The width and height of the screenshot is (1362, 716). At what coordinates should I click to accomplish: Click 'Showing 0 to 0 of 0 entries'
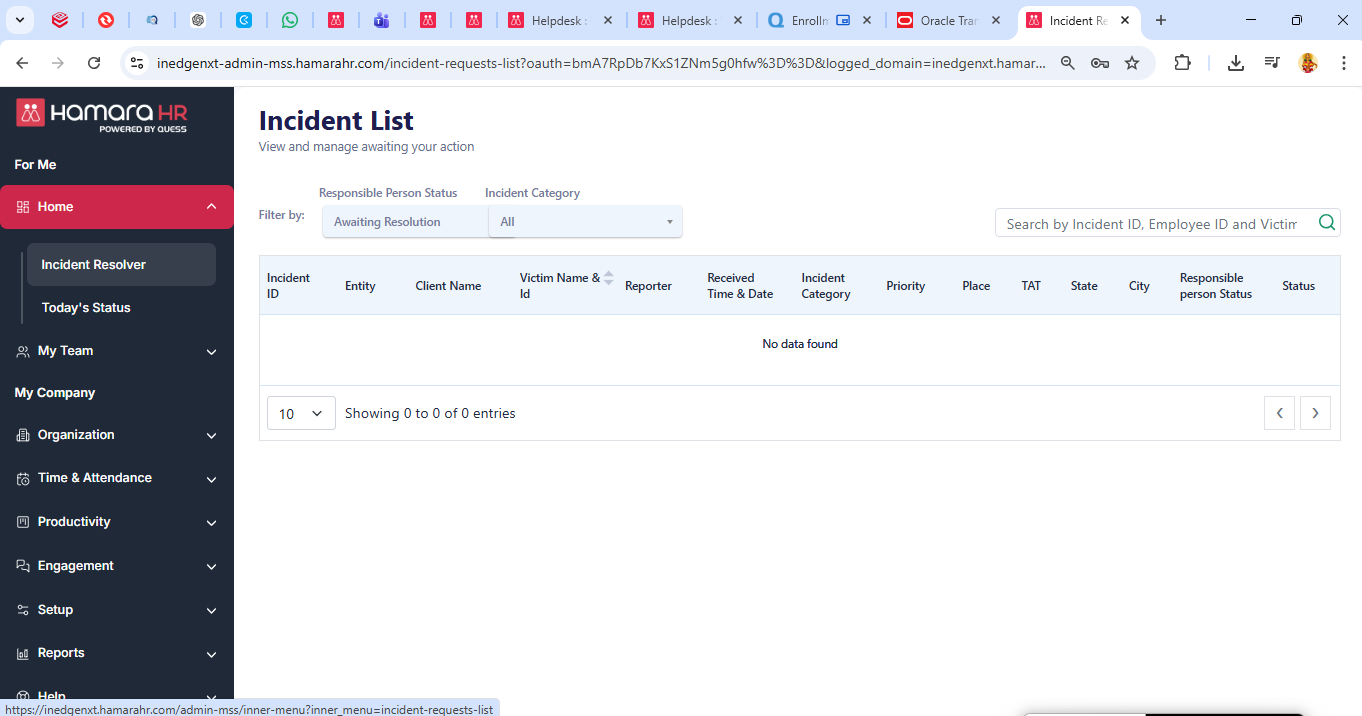point(430,413)
